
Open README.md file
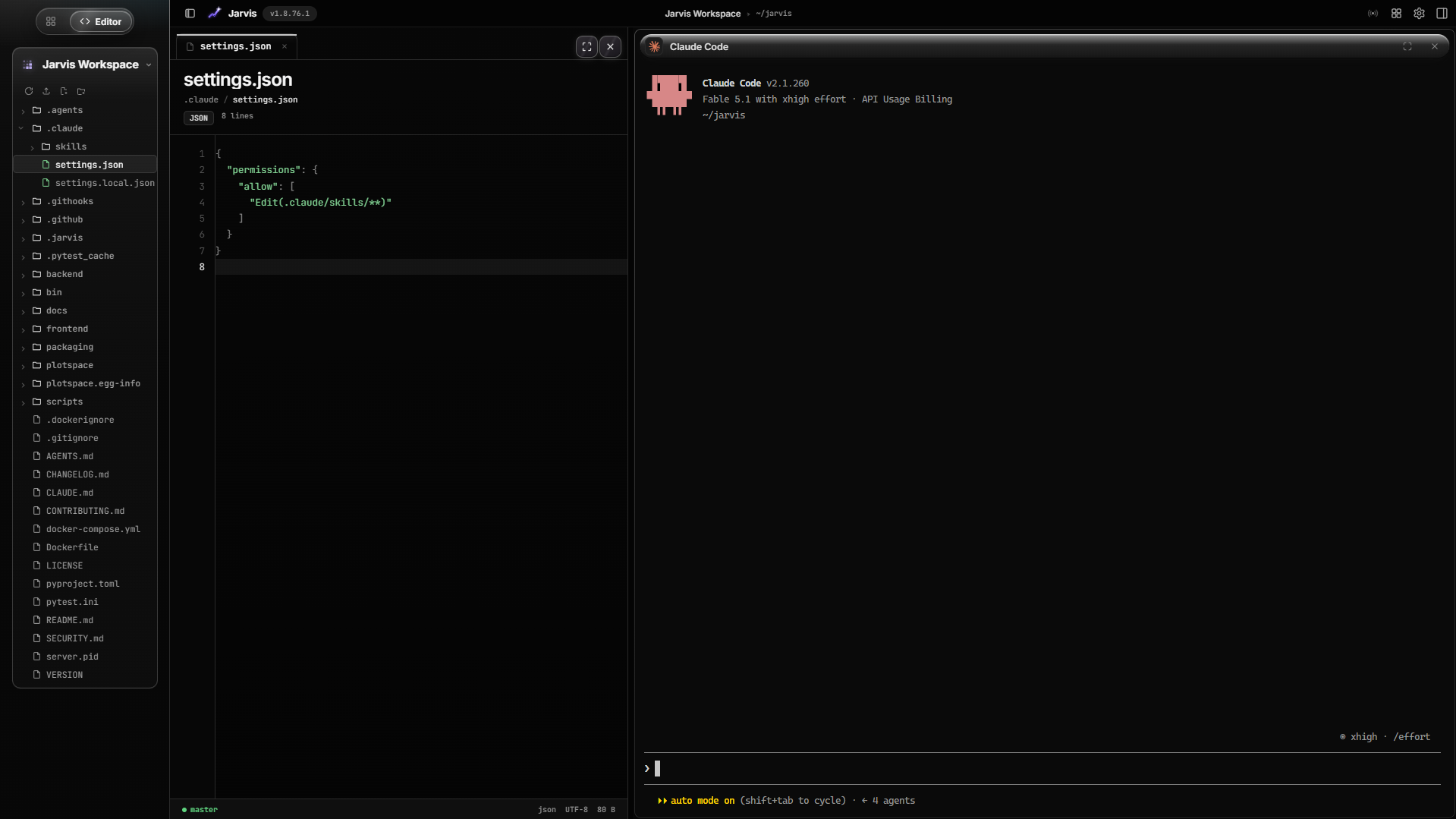85,620
